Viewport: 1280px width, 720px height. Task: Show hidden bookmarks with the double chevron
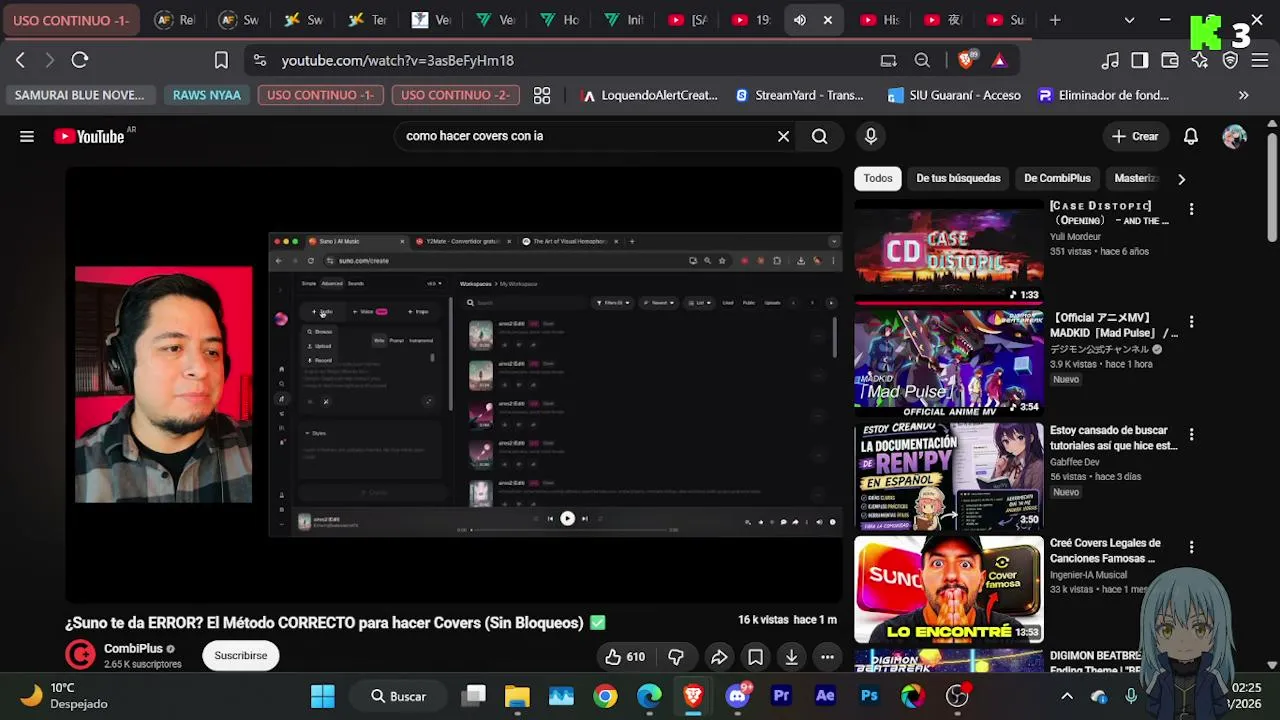(x=1243, y=95)
